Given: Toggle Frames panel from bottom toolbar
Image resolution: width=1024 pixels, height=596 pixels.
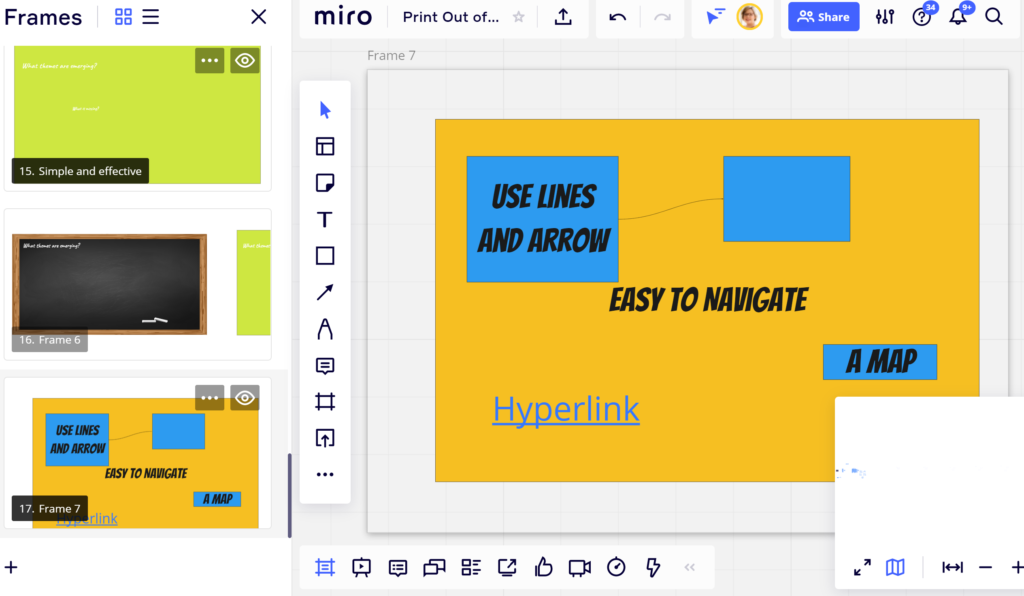Looking at the screenshot, I should pos(325,567).
